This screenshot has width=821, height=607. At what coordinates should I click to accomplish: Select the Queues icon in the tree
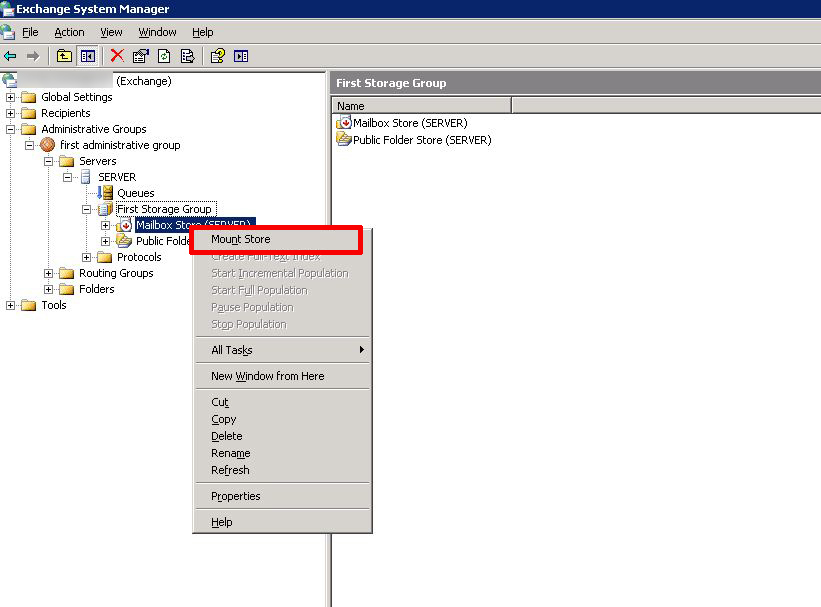(x=105, y=193)
